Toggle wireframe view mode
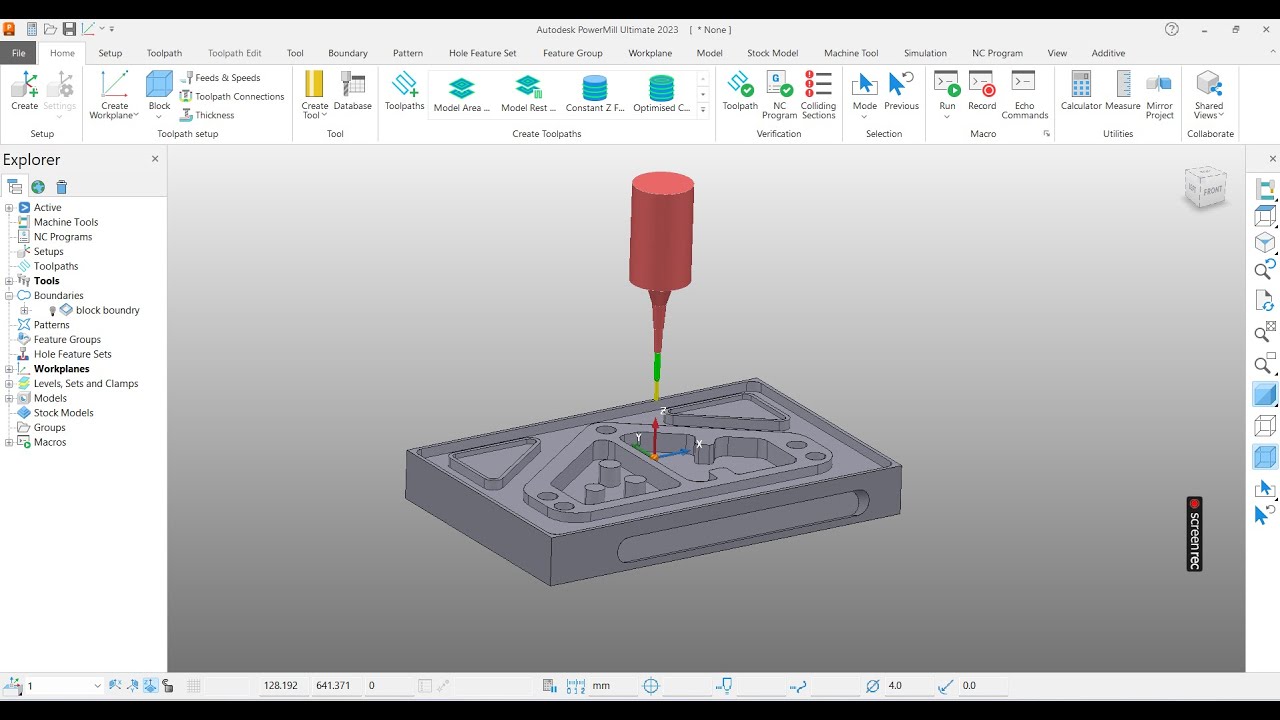1280x720 pixels. [x=1265, y=426]
